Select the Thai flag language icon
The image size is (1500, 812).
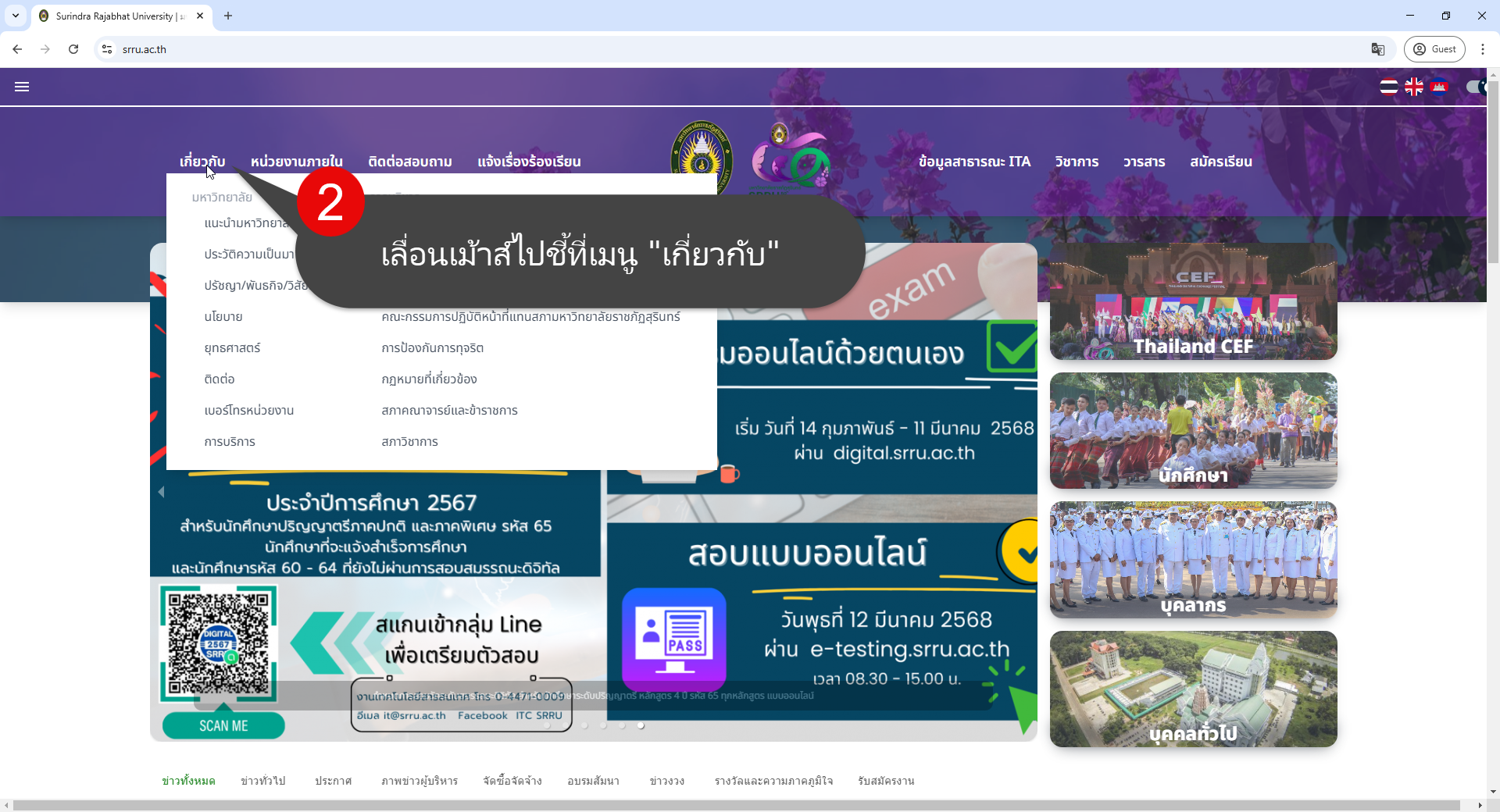[1389, 87]
